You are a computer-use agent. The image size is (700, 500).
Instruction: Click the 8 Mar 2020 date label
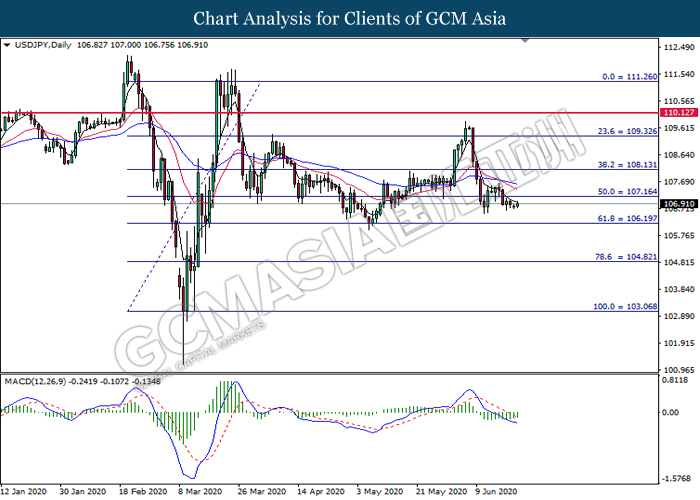coord(200,492)
